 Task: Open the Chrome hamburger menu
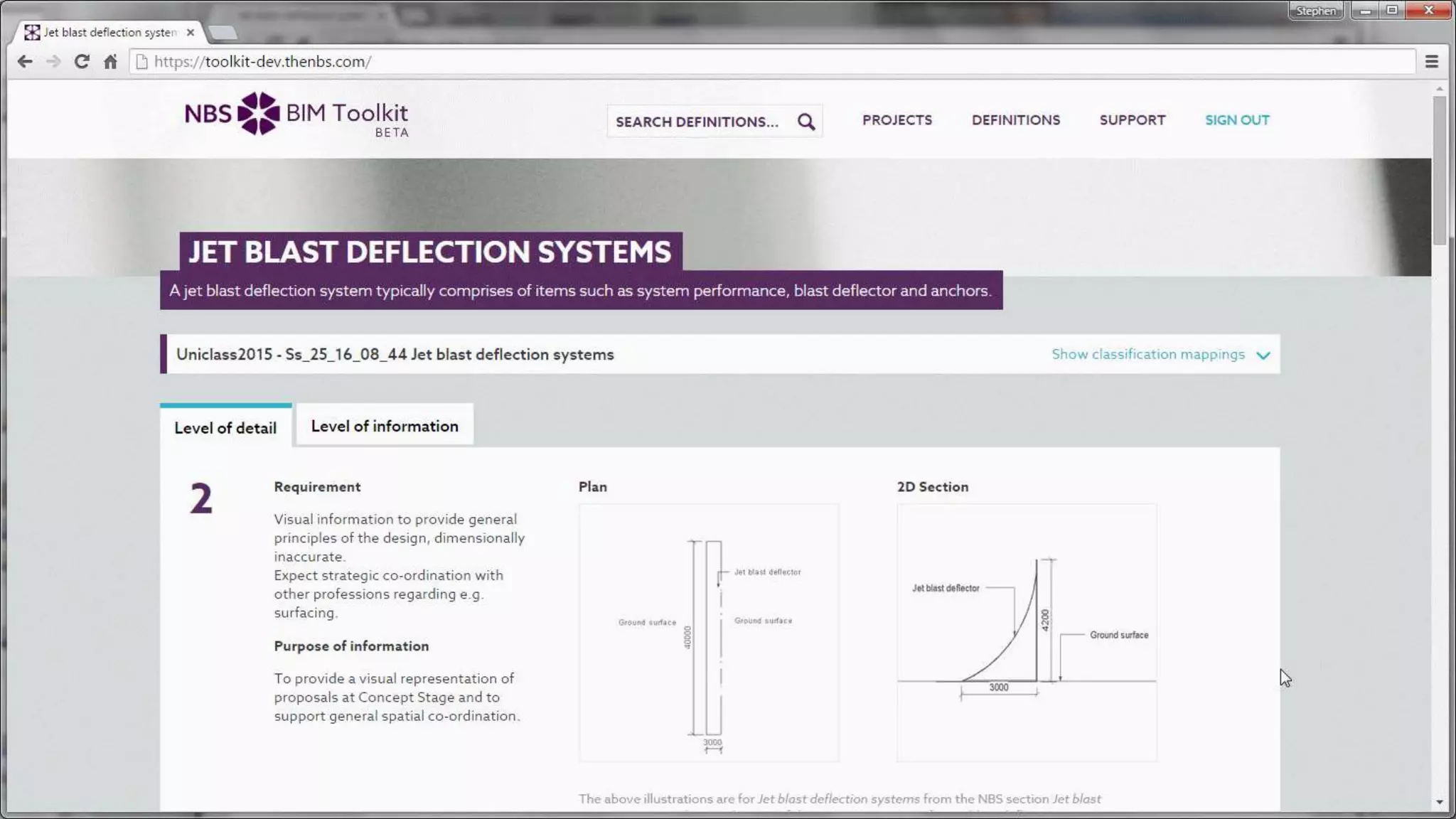[x=1431, y=62]
